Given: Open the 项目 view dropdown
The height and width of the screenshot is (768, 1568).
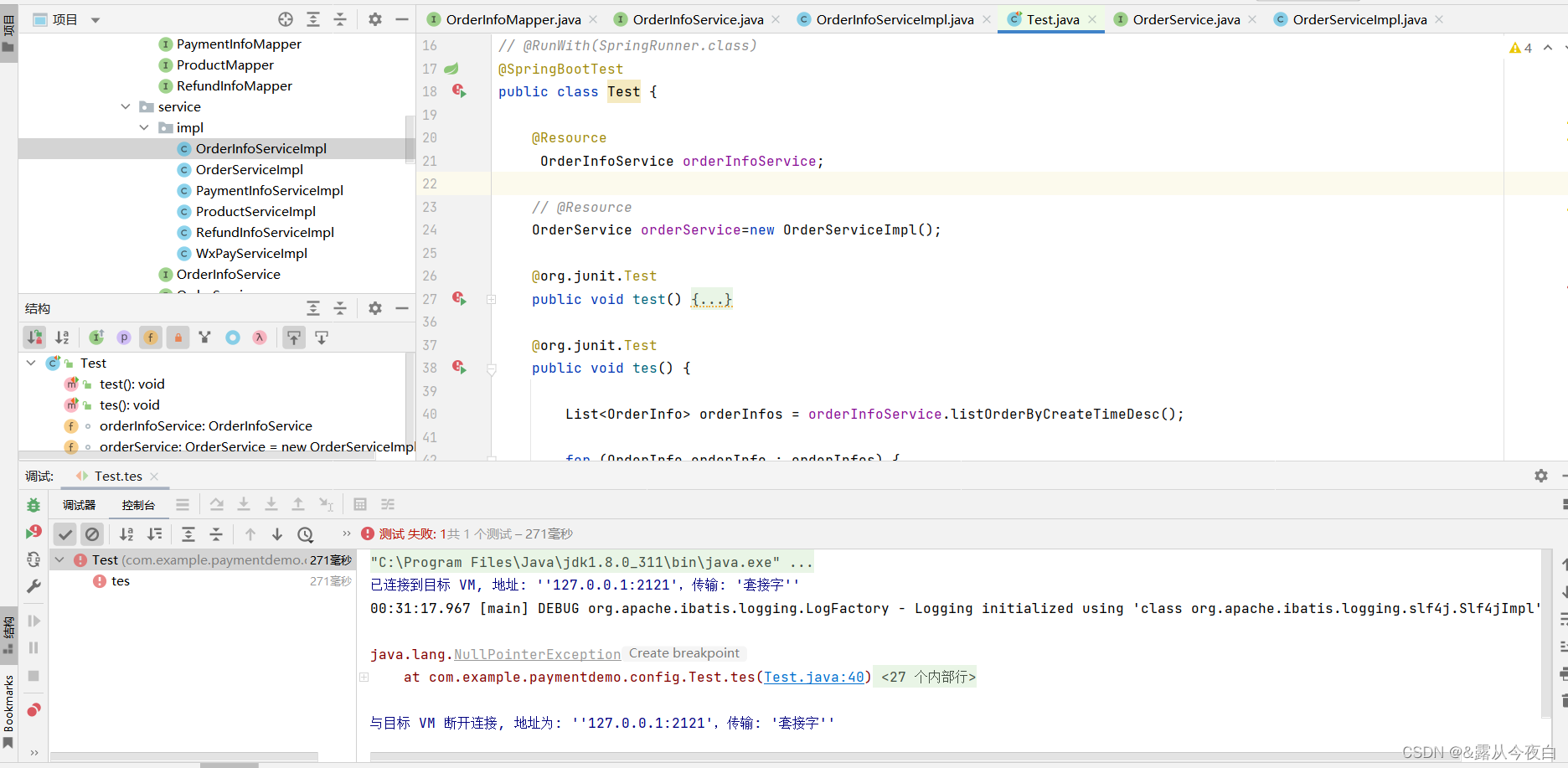Looking at the screenshot, I should click(95, 18).
